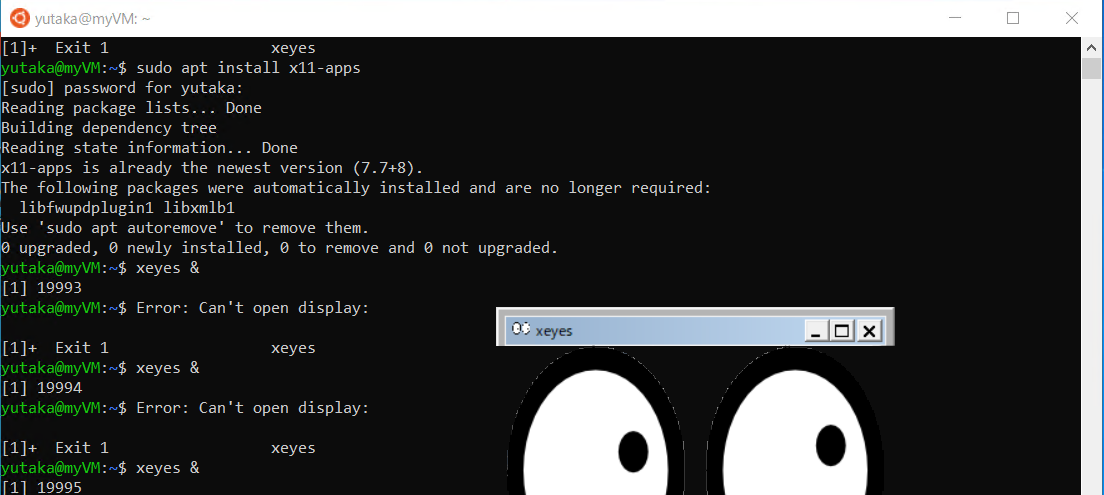This screenshot has height=495, width=1104.
Task: Click the terminal scrollbar thumb
Action: (x=1091, y=69)
